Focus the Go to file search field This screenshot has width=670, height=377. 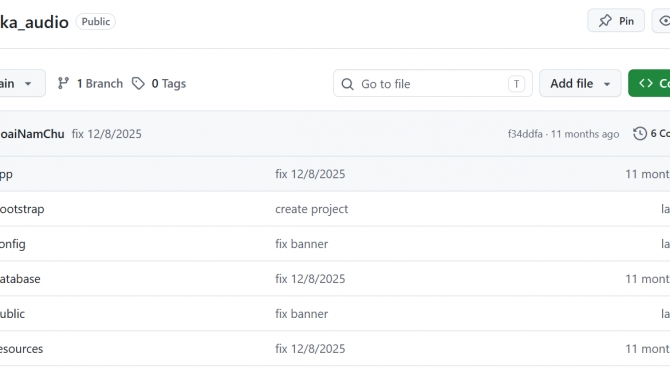tap(432, 83)
